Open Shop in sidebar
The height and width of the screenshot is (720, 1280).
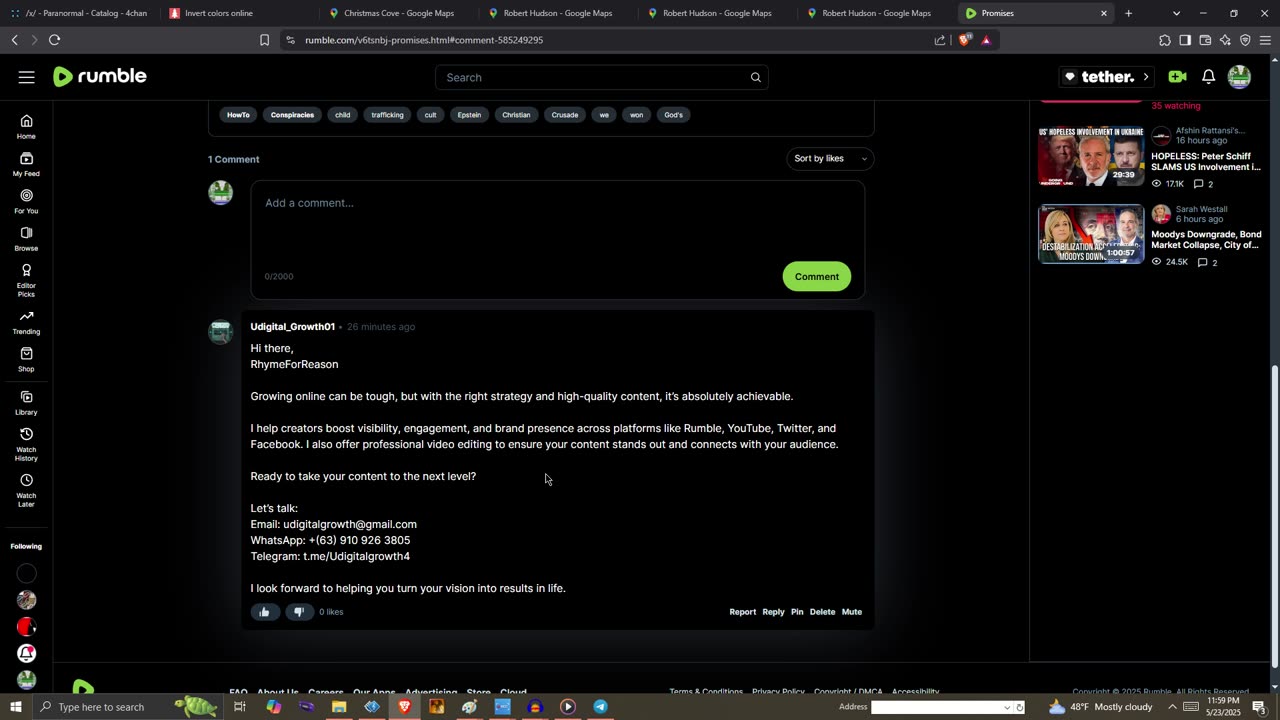26,359
